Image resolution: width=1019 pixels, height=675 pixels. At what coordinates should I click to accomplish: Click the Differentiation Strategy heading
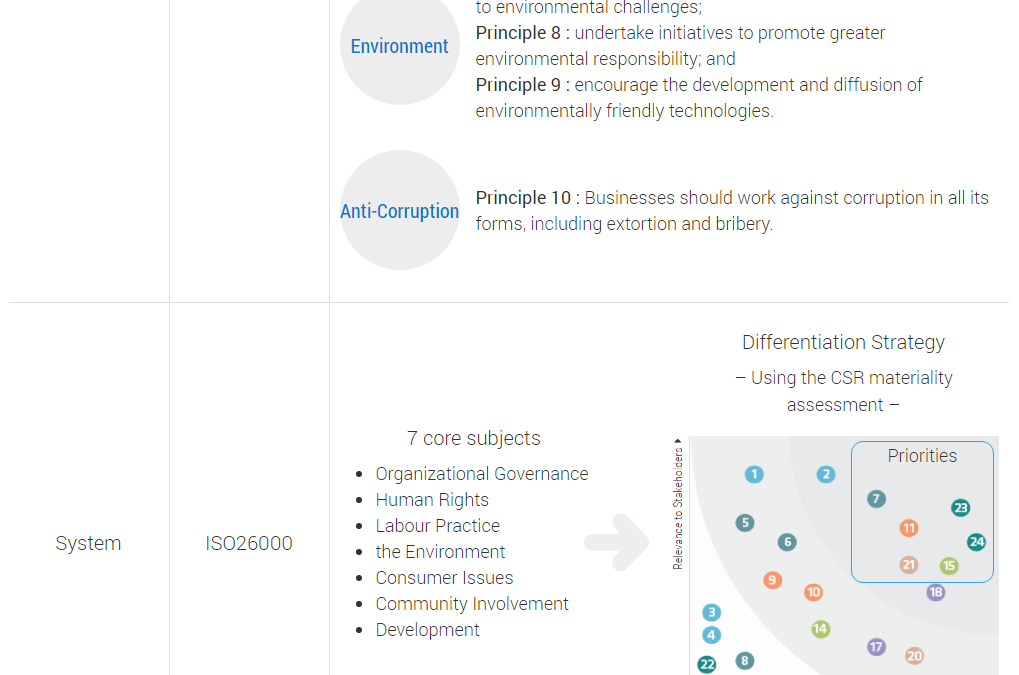[x=844, y=342]
